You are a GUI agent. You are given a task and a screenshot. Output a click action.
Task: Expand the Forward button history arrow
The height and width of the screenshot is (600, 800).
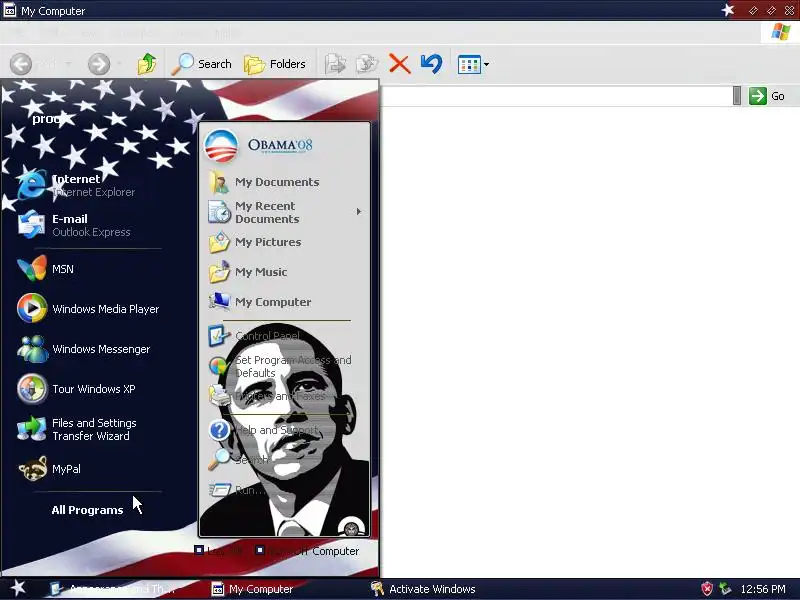pos(119,64)
